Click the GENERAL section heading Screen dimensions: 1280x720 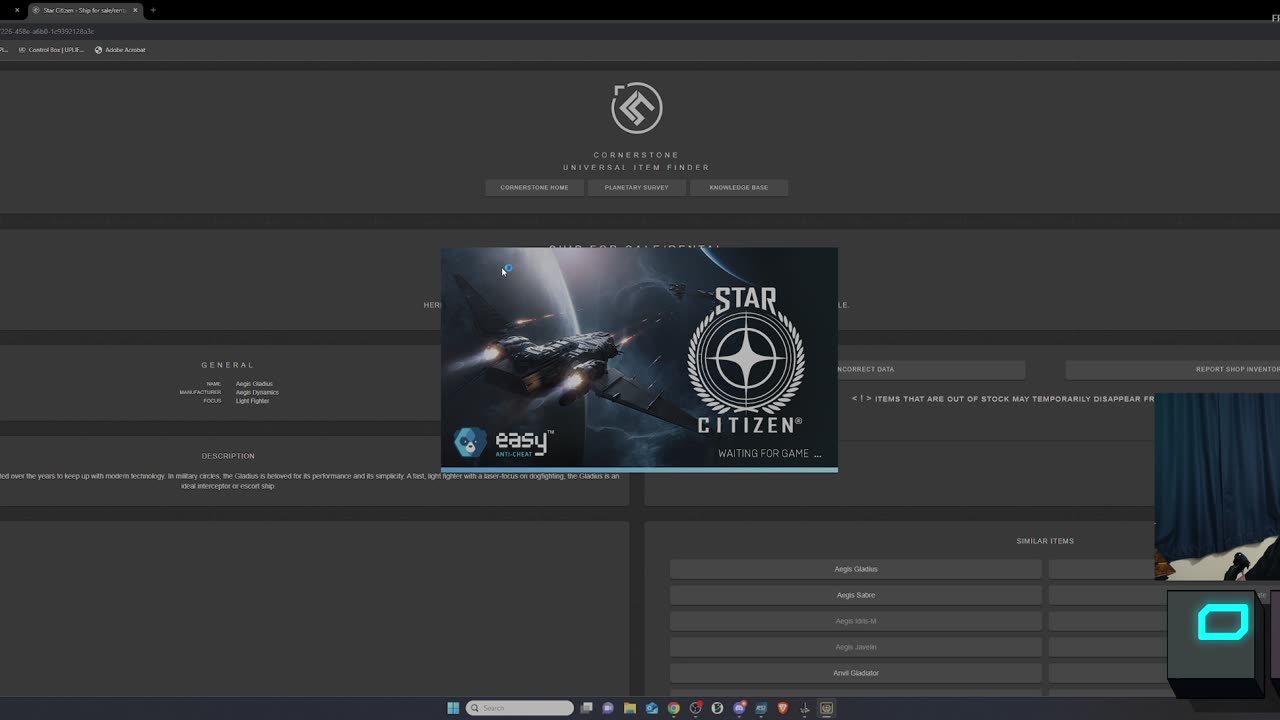click(228, 365)
